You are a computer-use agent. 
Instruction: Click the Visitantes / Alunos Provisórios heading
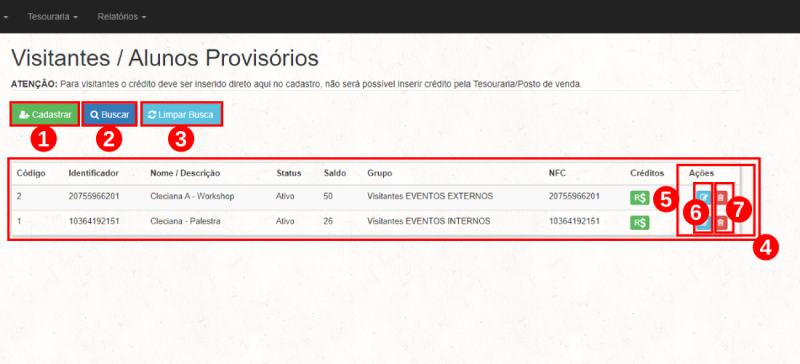165,59
